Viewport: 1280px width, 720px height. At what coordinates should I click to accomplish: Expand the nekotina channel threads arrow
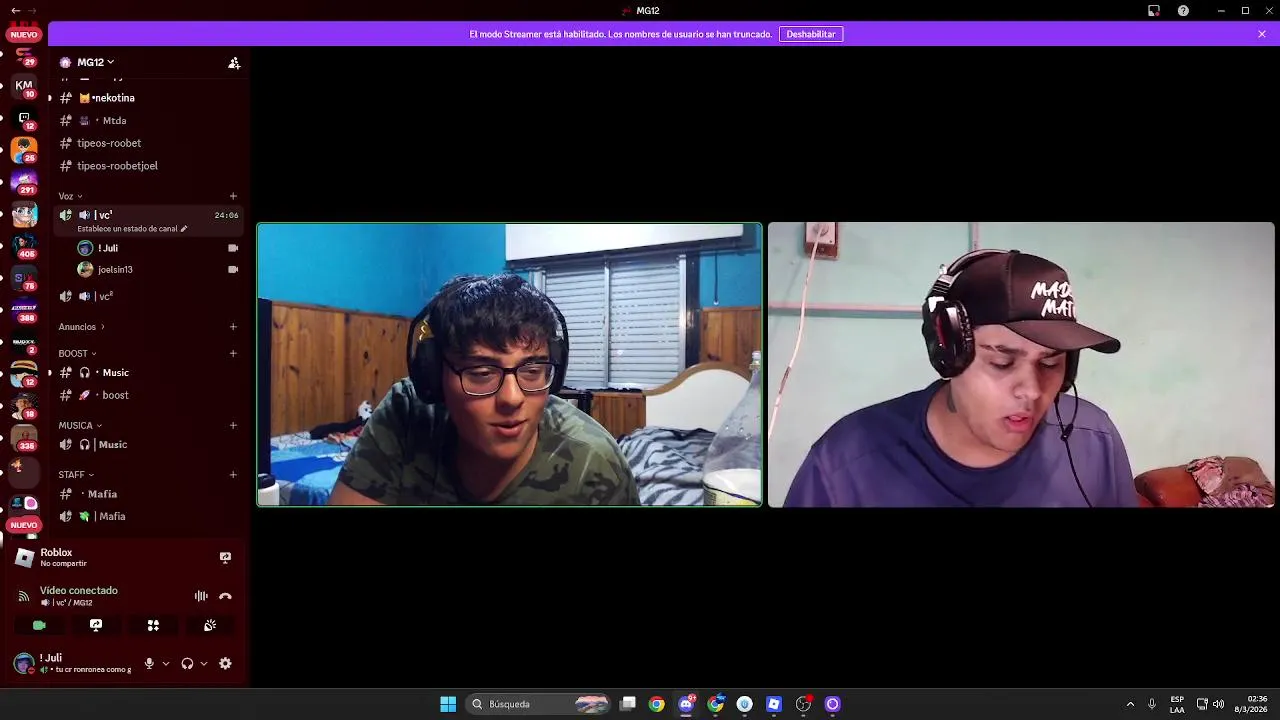tap(50, 98)
